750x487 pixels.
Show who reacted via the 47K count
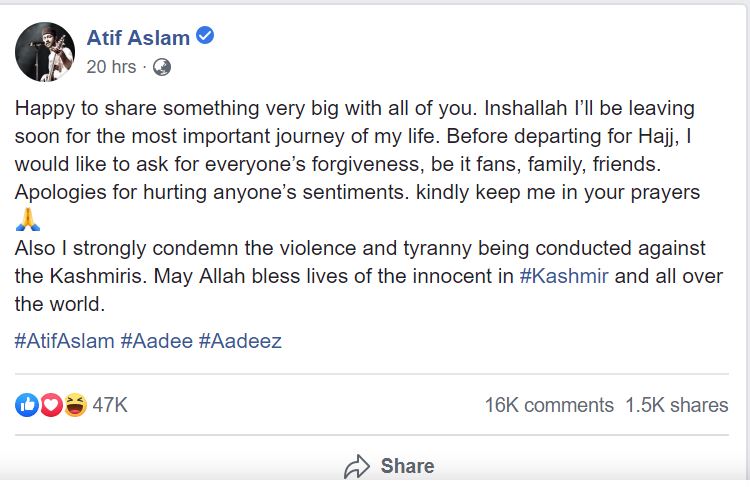[110, 405]
